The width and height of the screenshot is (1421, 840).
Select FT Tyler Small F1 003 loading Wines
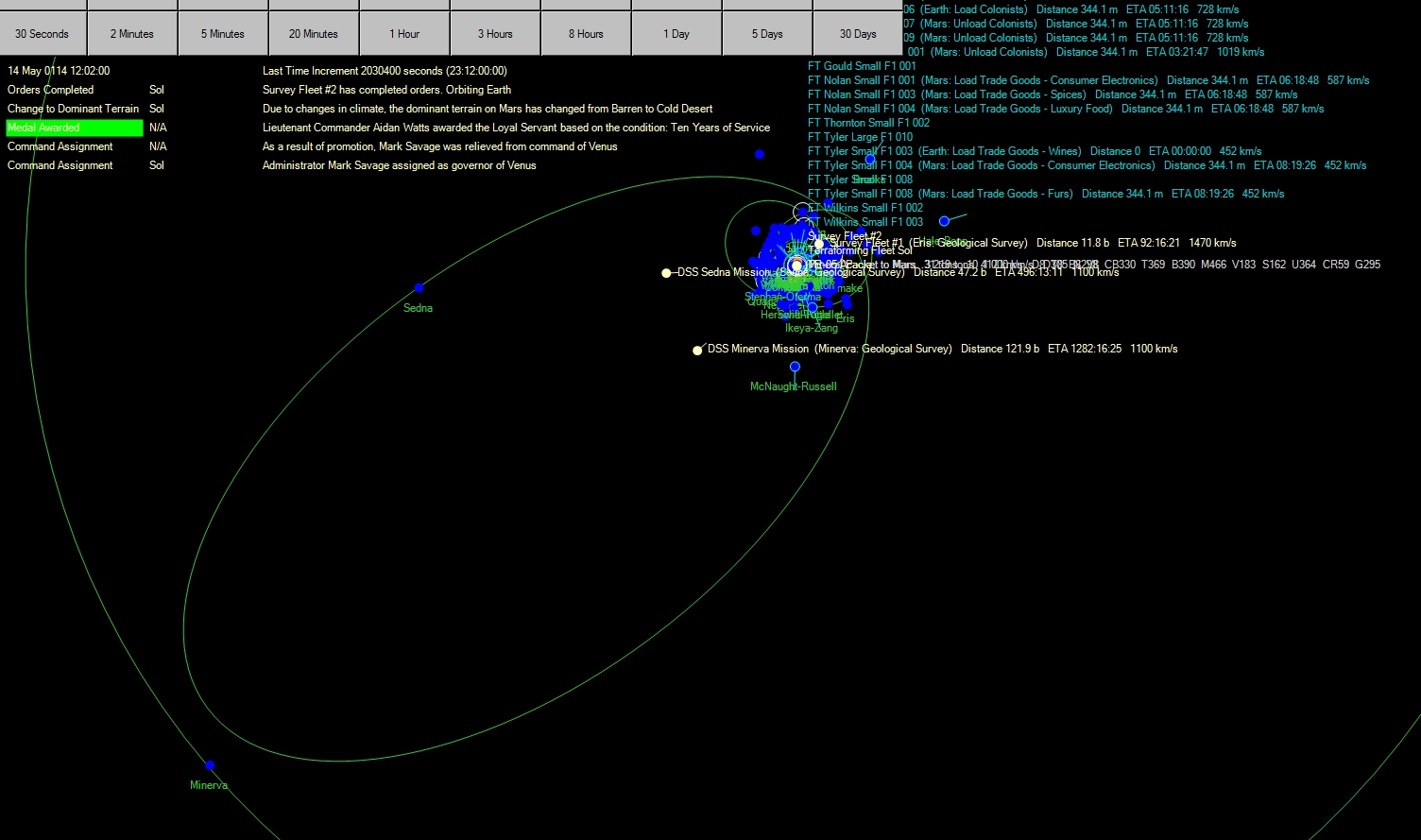pyautogui.click(x=1035, y=151)
